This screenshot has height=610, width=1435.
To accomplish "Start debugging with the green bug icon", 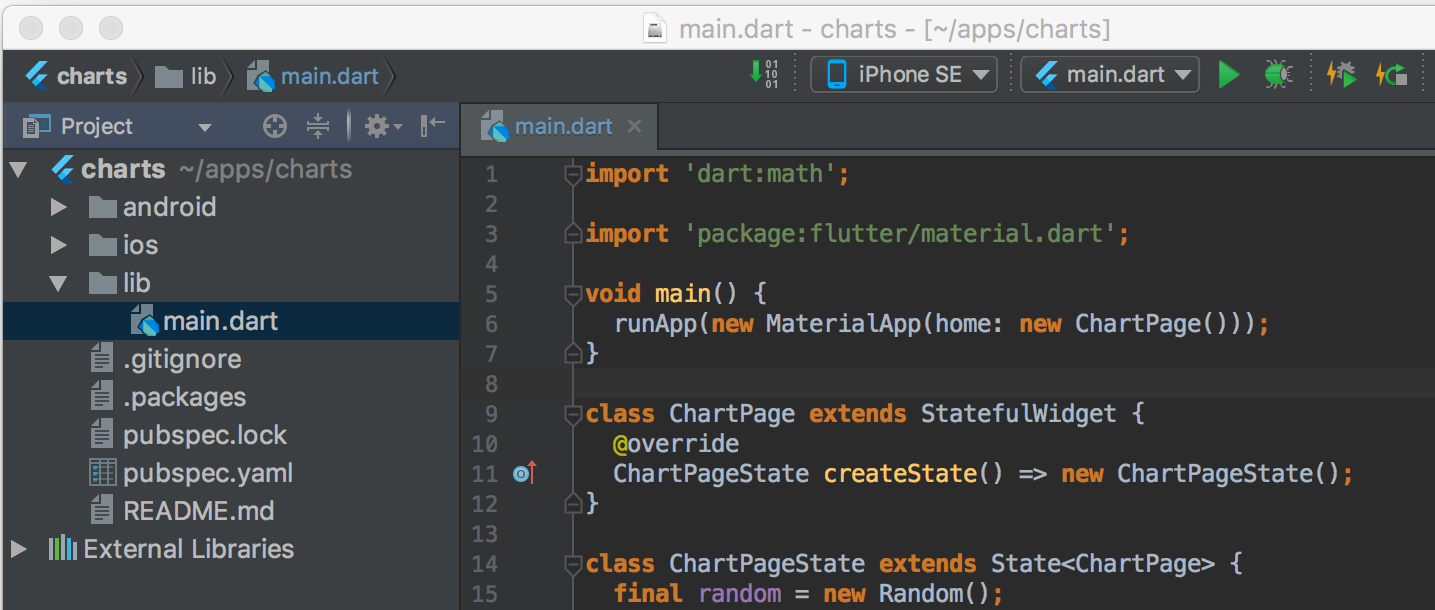I will [x=1277, y=74].
